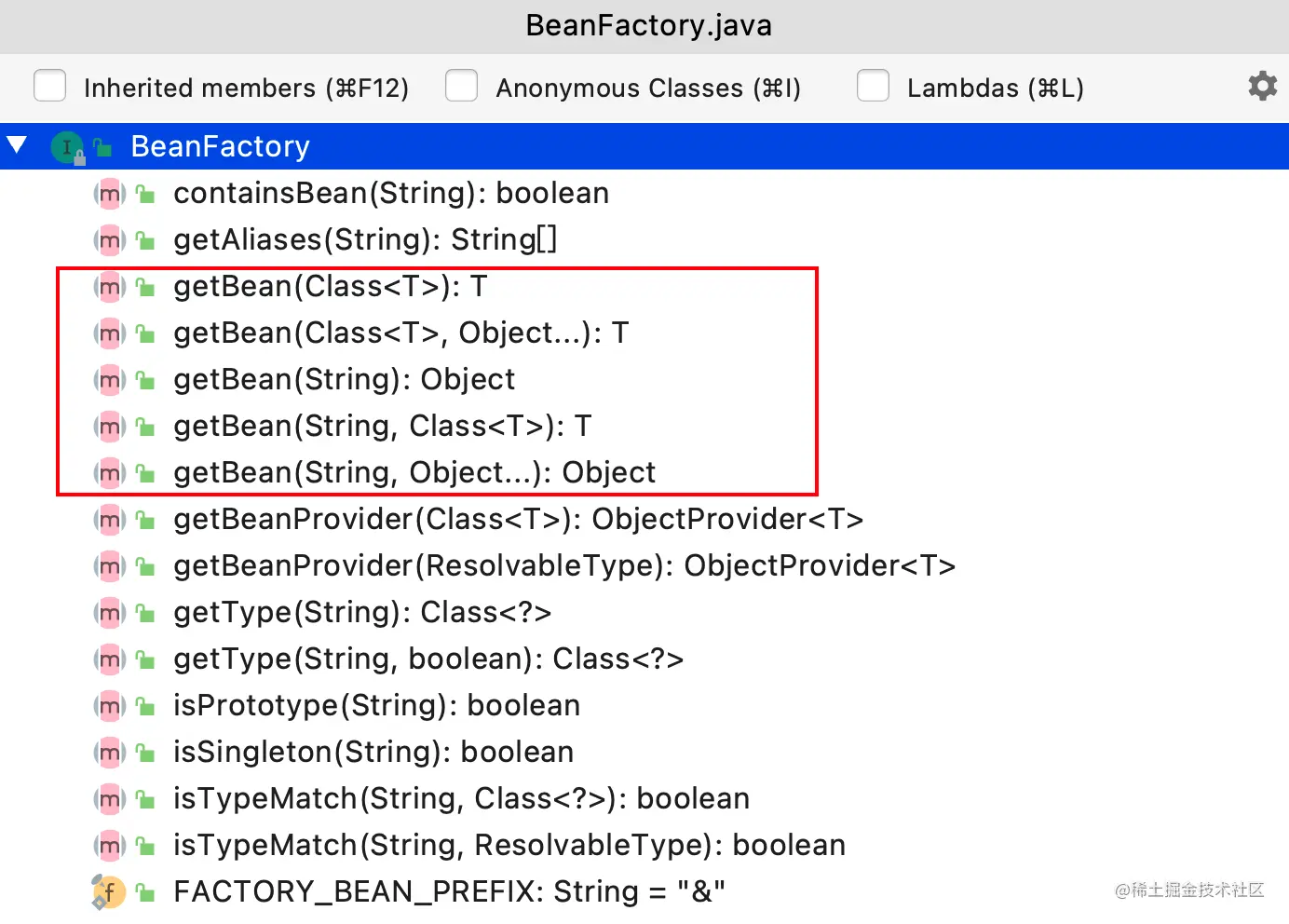
Task: Select the BeanFactory root node label
Action: point(220,147)
